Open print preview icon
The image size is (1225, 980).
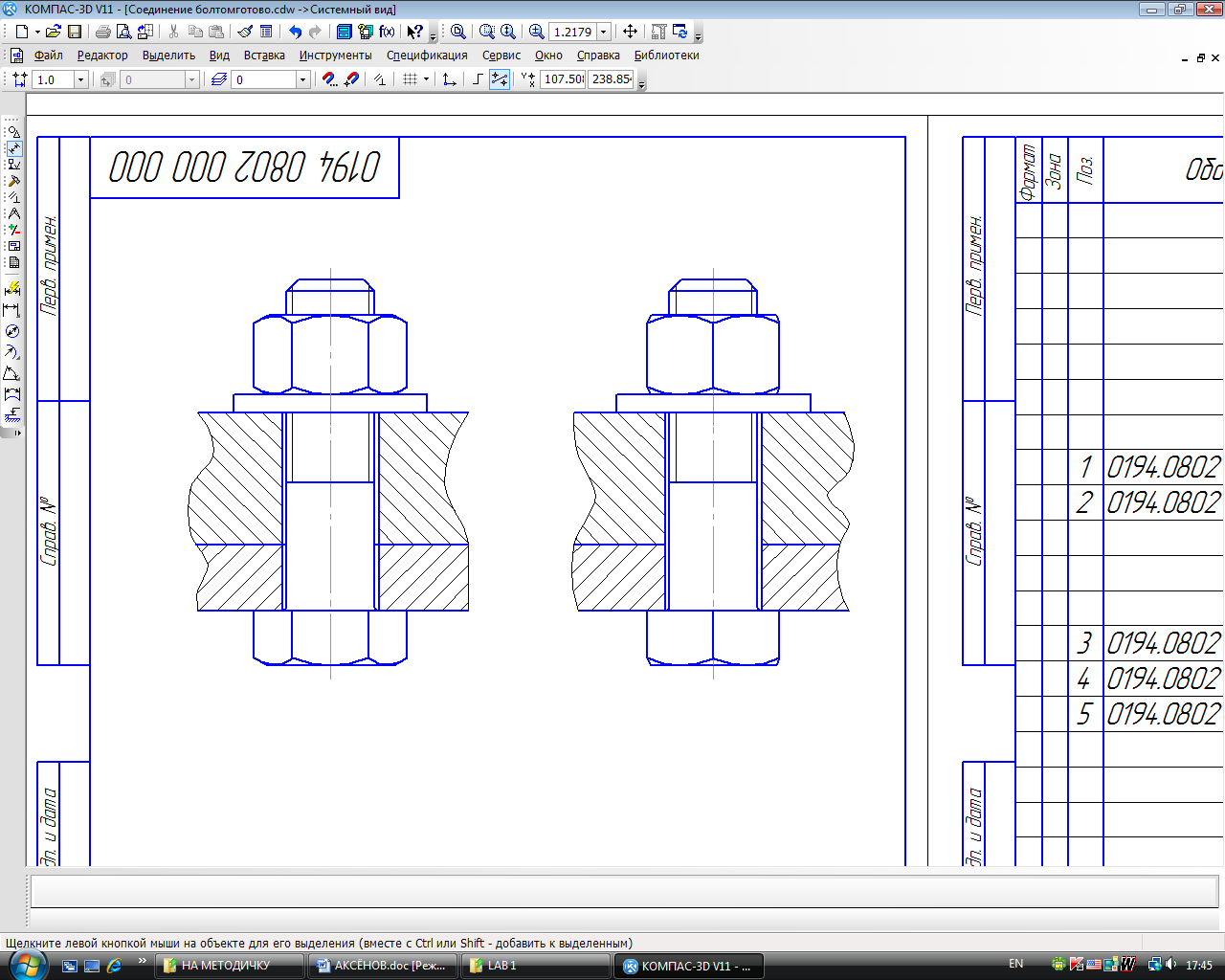[x=123, y=32]
